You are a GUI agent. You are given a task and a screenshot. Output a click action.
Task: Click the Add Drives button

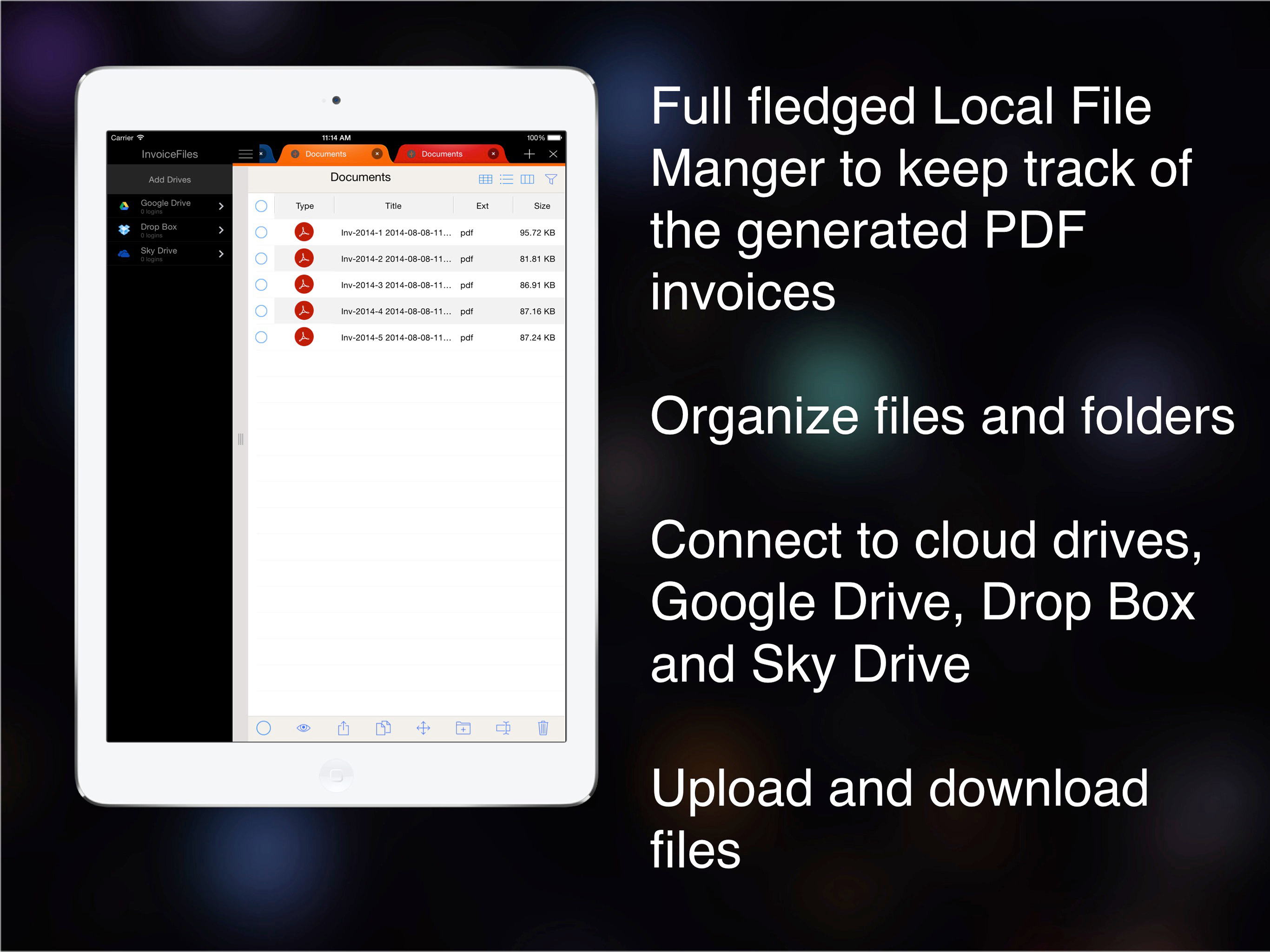pyautogui.click(x=169, y=180)
